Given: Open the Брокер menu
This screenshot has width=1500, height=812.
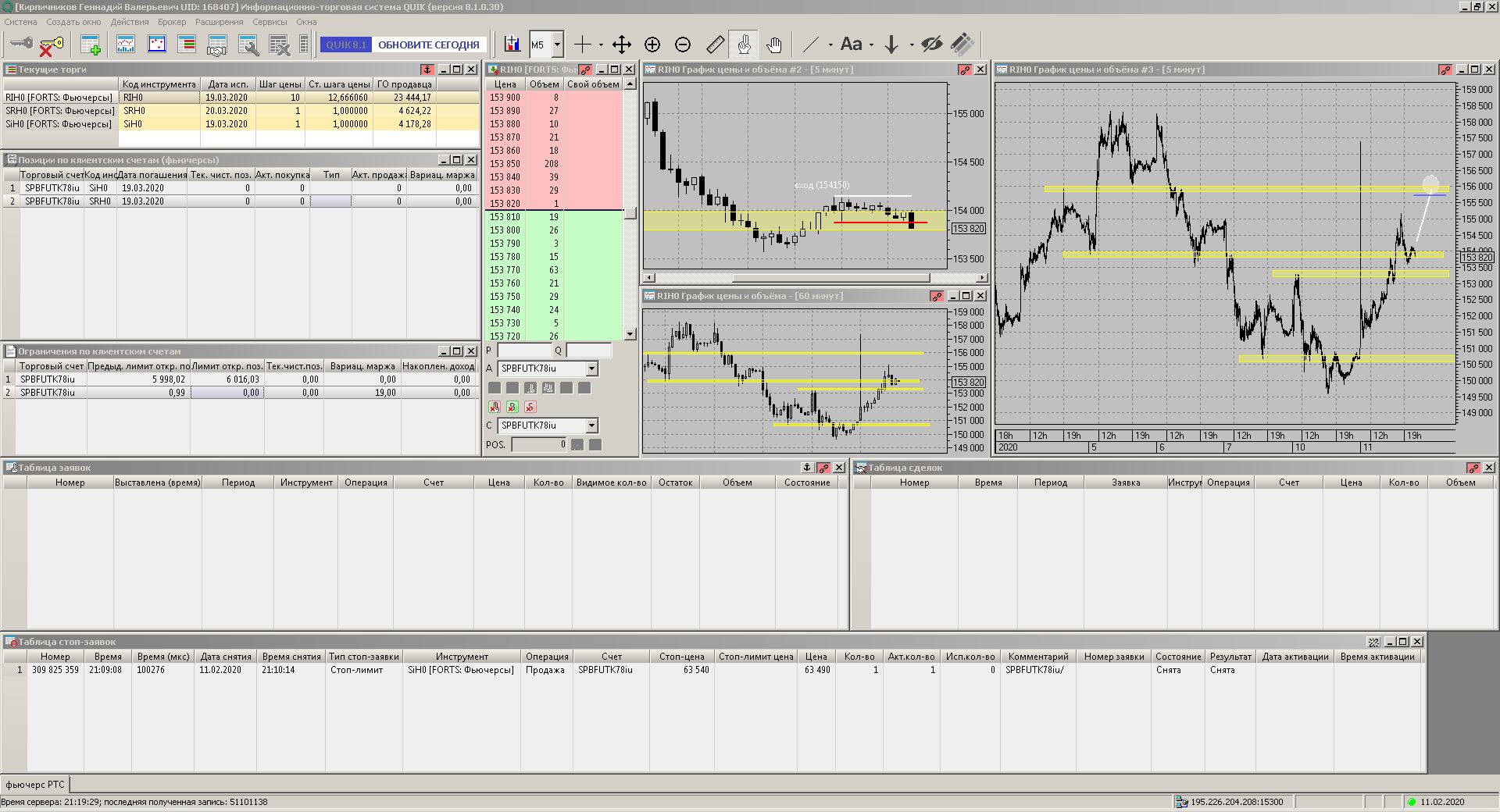Looking at the screenshot, I should click(171, 22).
